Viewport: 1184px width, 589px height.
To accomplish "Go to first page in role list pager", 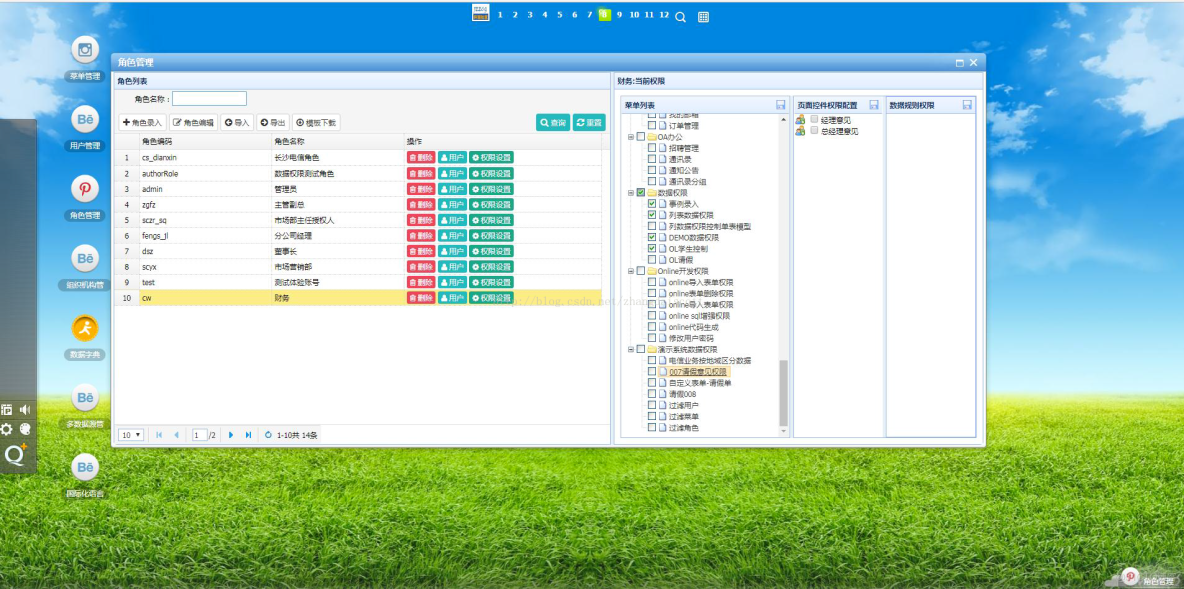I will coord(159,435).
